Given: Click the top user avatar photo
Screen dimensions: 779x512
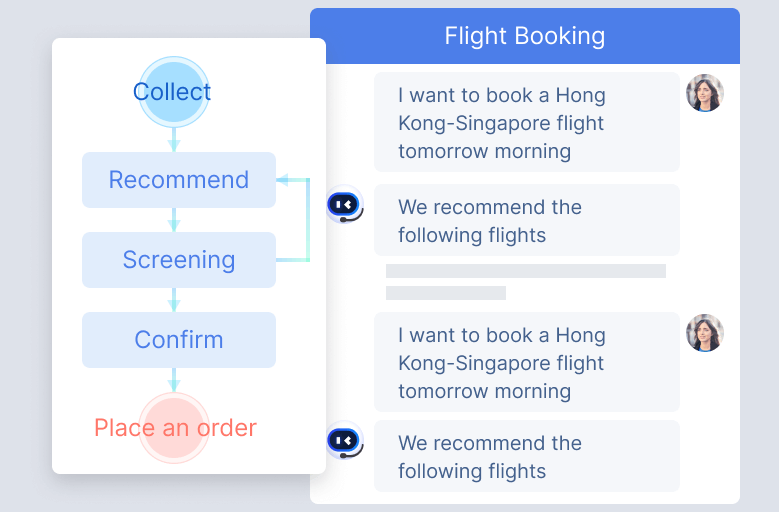Looking at the screenshot, I should (704, 93).
